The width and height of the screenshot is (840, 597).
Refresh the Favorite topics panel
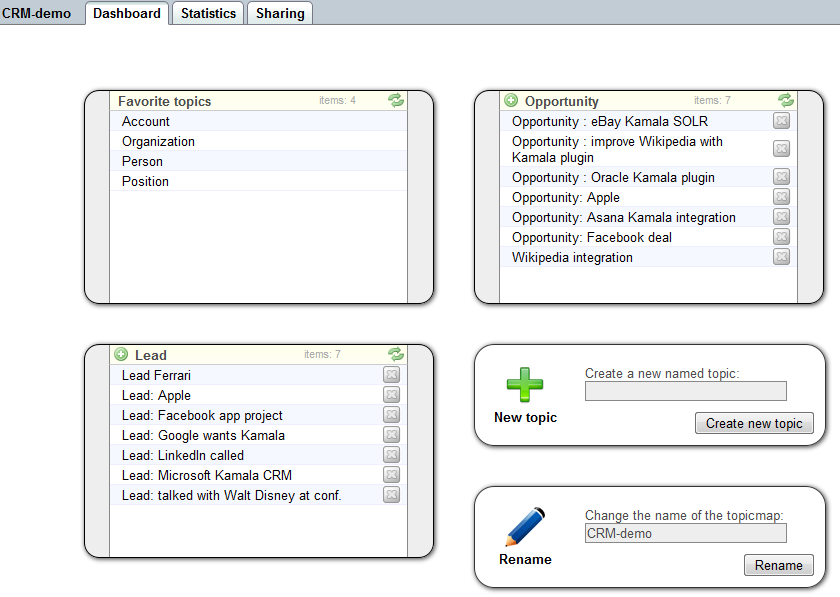coord(396,100)
